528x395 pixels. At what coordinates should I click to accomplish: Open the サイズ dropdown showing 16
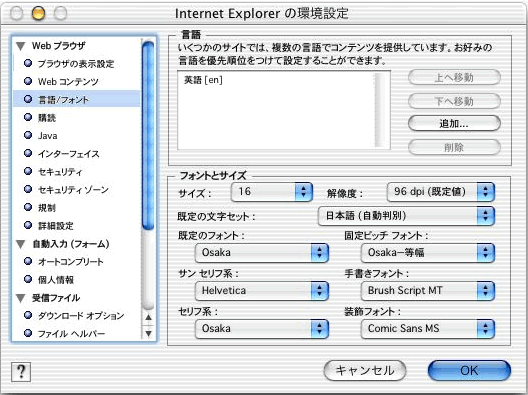click(272, 192)
